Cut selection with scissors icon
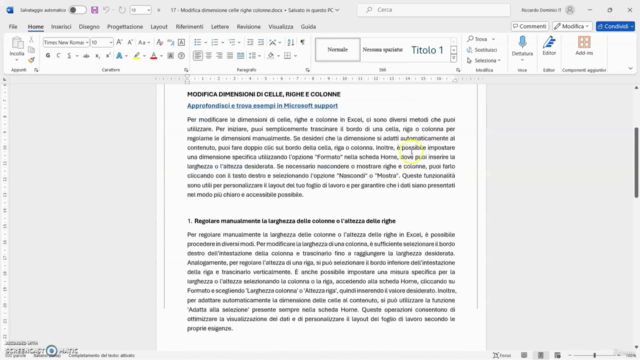640x360 pixels. (x=31, y=40)
